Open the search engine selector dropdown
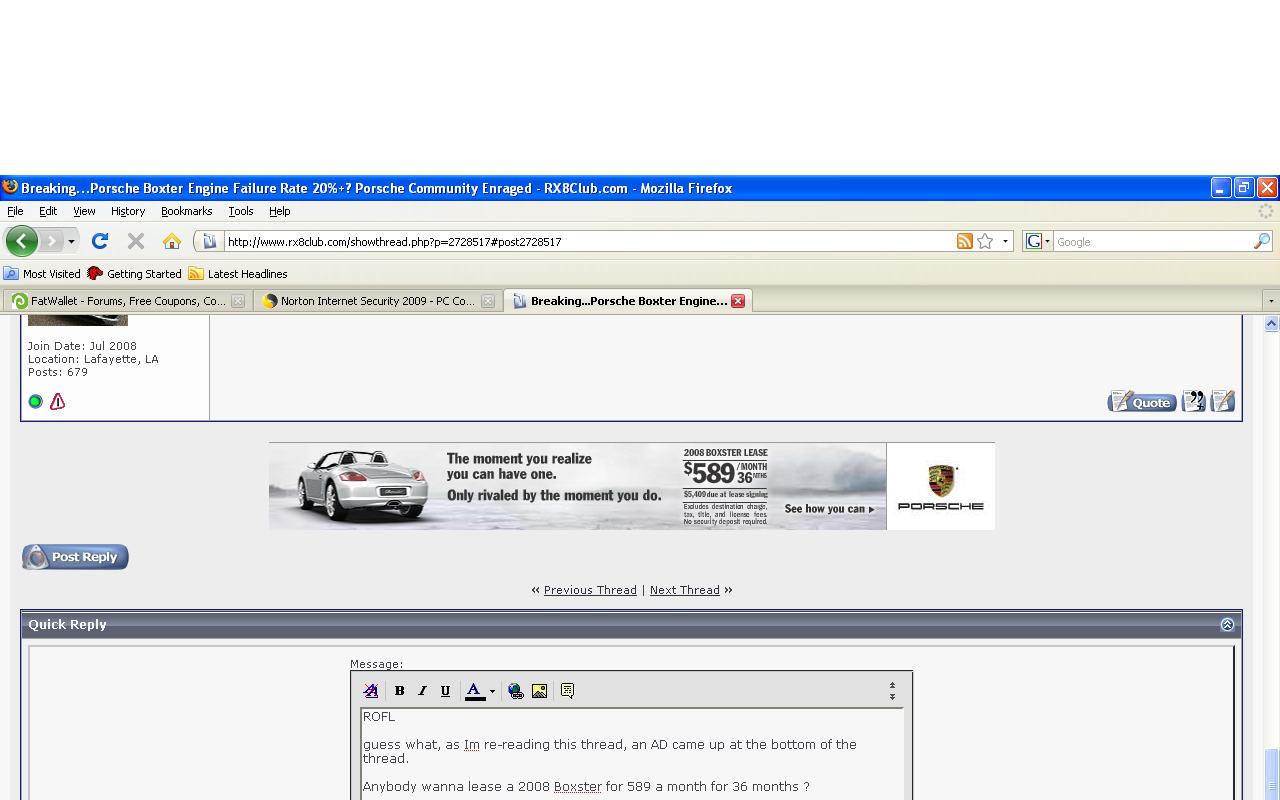The height and width of the screenshot is (800, 1280). tap(1038, 241)
